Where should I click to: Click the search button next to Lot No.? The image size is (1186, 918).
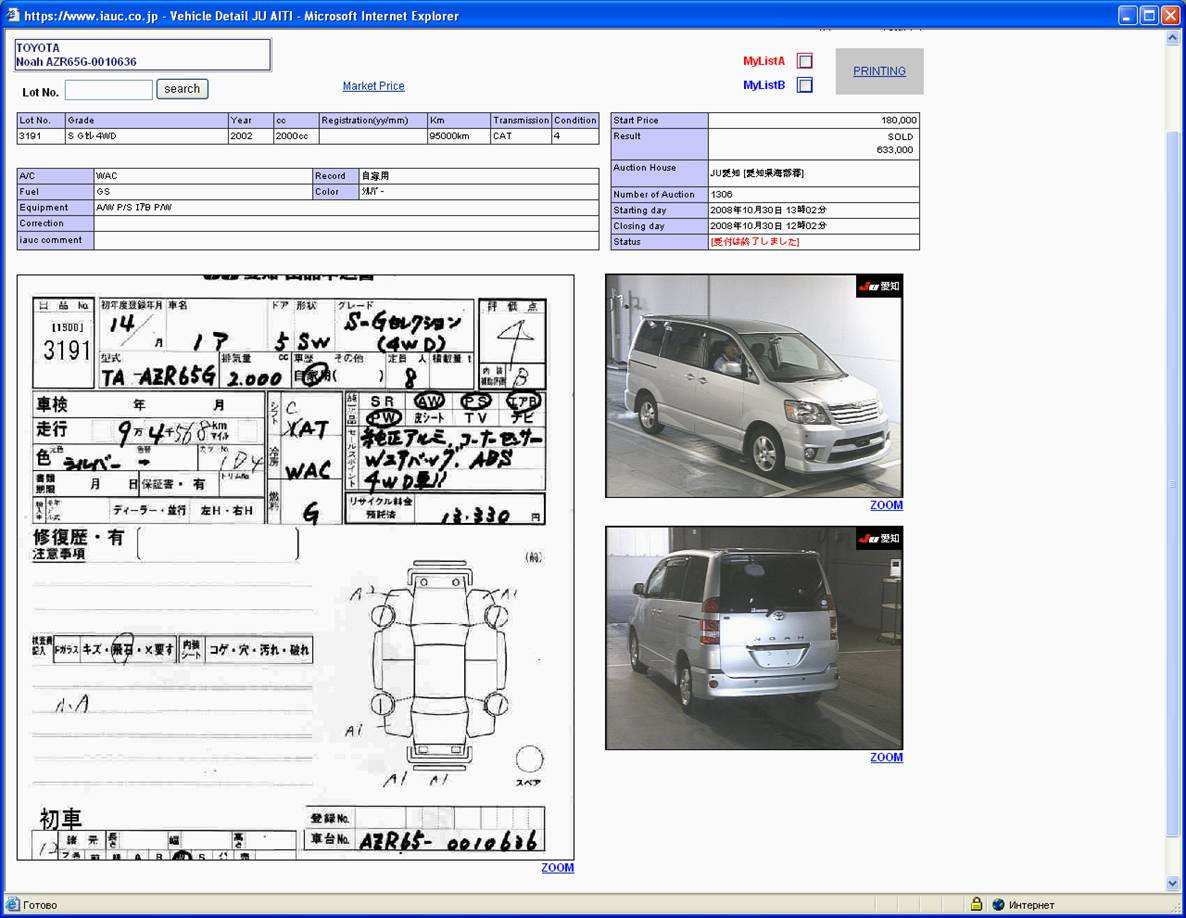click(x=182, y=89)
